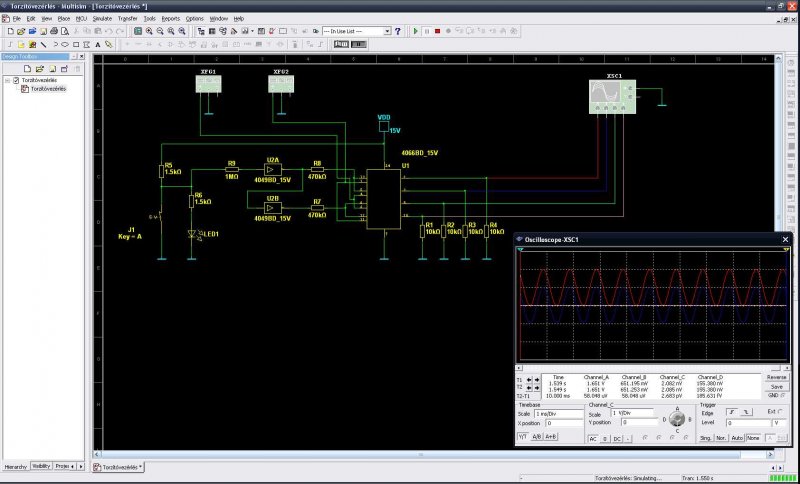
Task: Turn the oscilloscope channel selector knob
Action: [677, 420]
